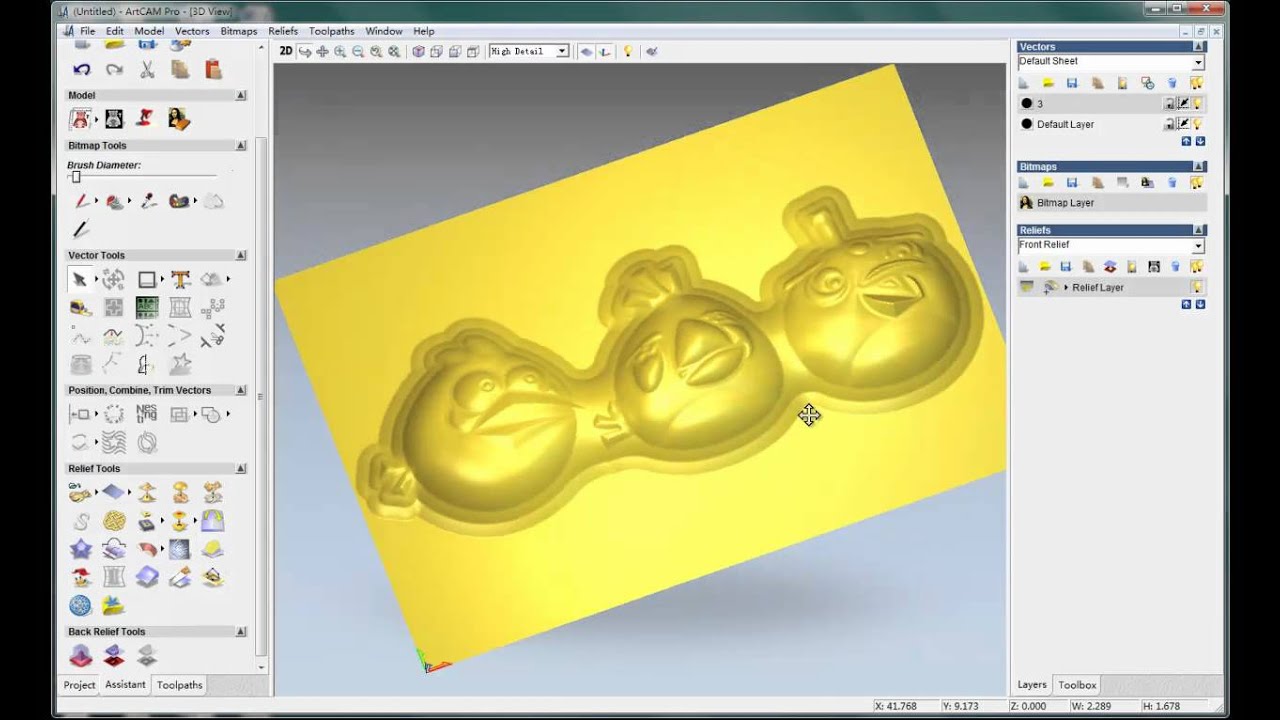Toggle all bitmap layers visibility bulb
The image size is (1280, 720).
[1197, 183]
